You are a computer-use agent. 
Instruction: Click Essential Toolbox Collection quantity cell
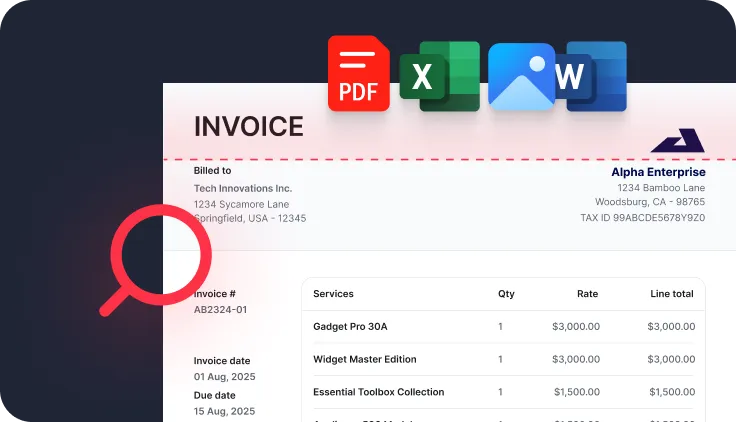click(x=500, y=392)
